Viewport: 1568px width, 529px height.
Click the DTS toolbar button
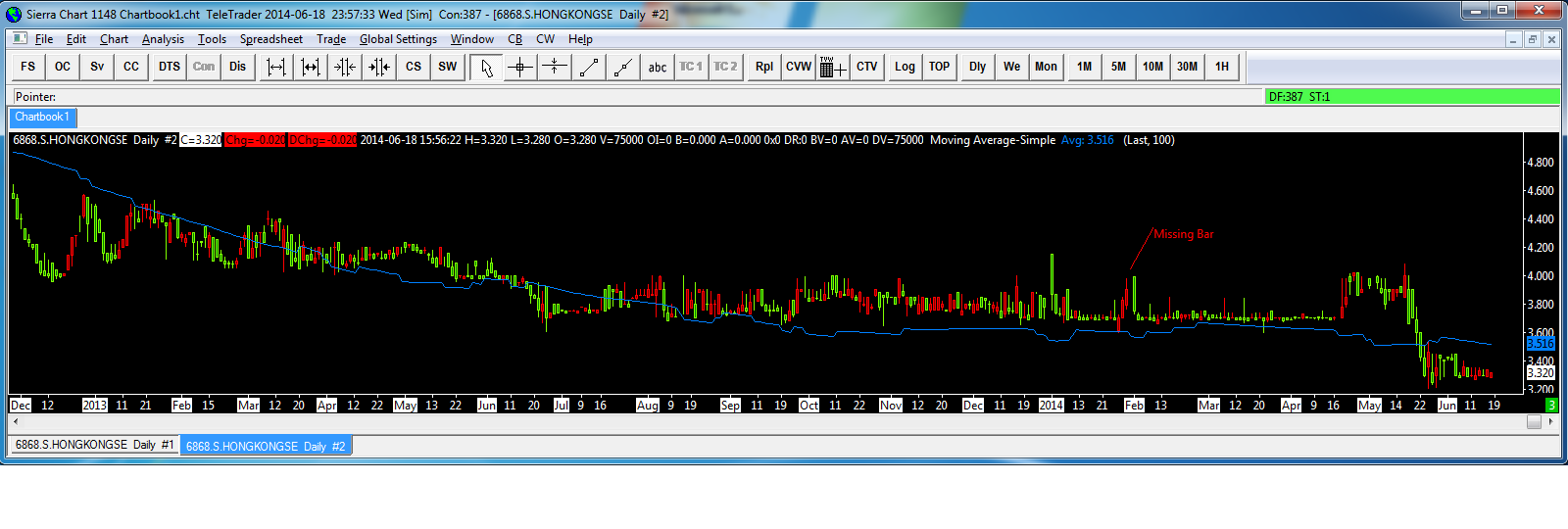tap(169, 67)
